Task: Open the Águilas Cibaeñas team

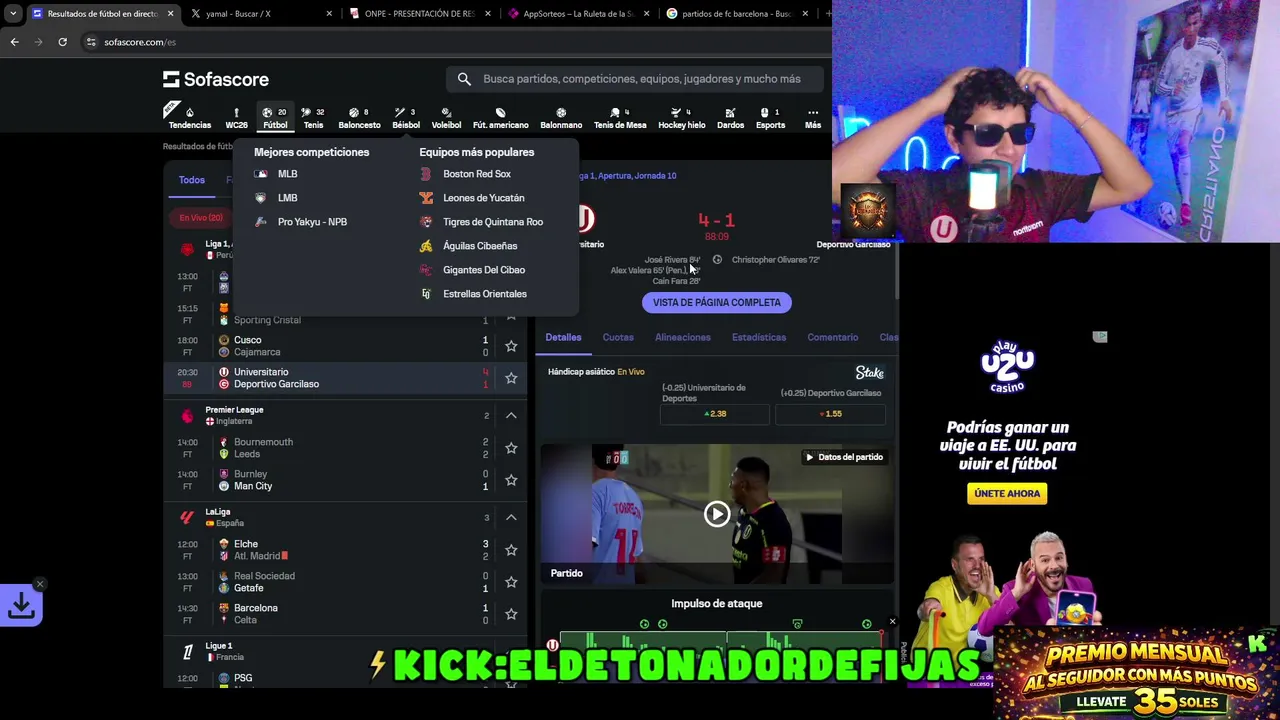Action: click(x=480, y=246)
